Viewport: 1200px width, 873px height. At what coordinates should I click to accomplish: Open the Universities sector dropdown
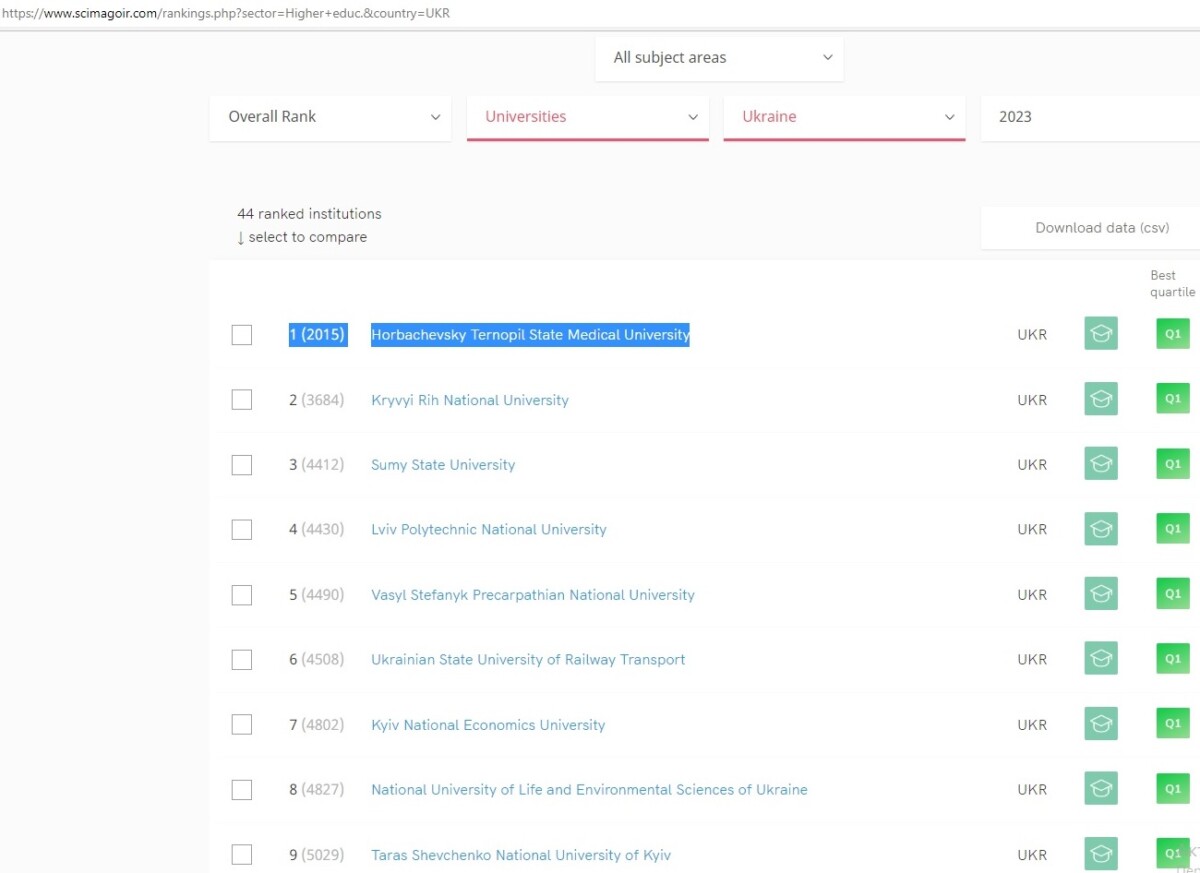588,117
